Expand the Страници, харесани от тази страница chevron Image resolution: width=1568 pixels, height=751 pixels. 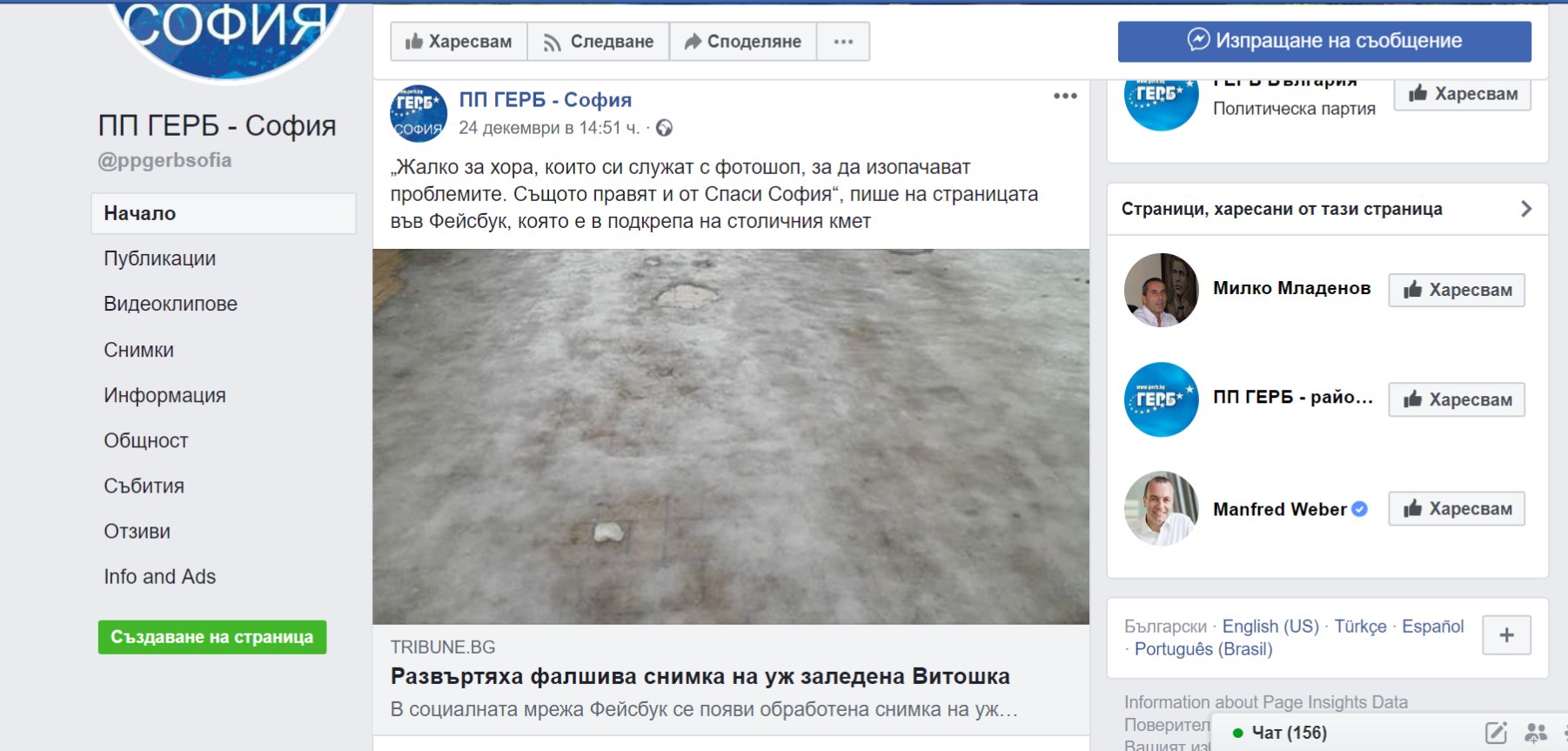[x=1525, y=209]
